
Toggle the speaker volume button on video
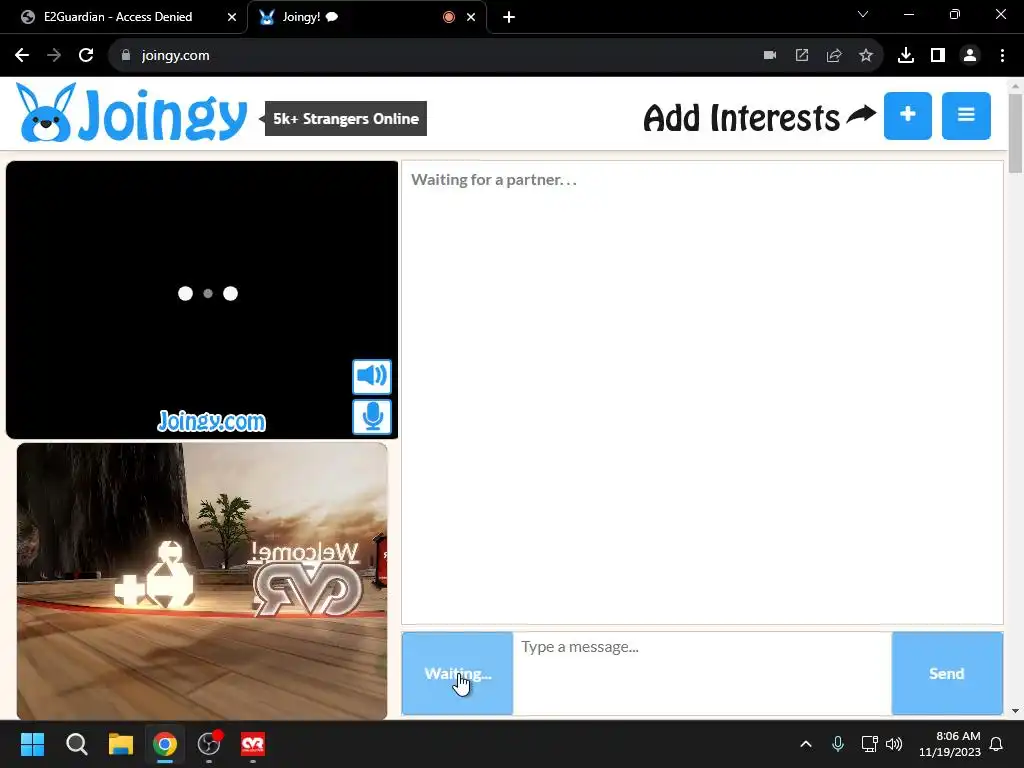372,376
